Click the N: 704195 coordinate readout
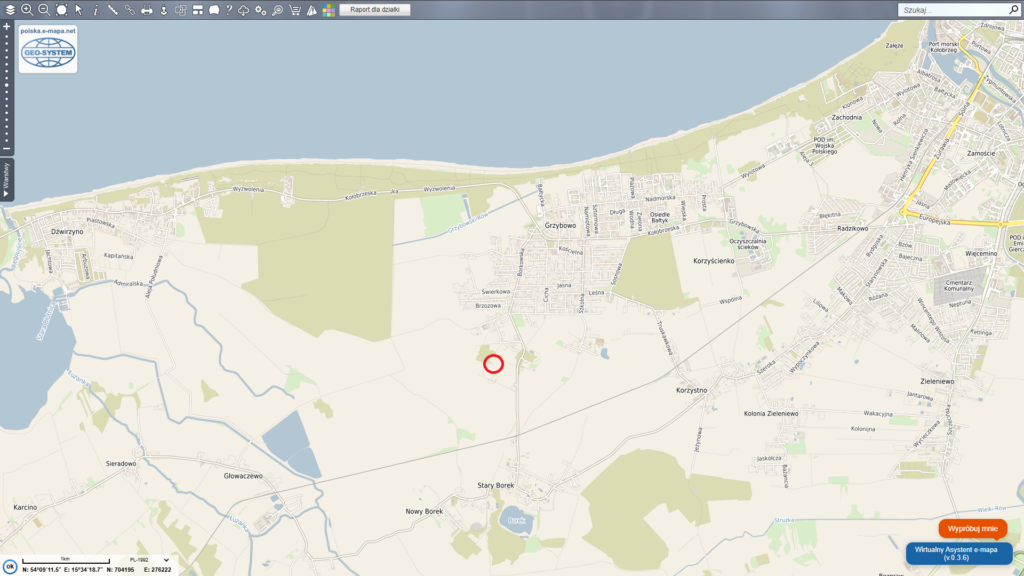Image resolution: width=1024 pixels, height=576 pixels. click(118, 569)
